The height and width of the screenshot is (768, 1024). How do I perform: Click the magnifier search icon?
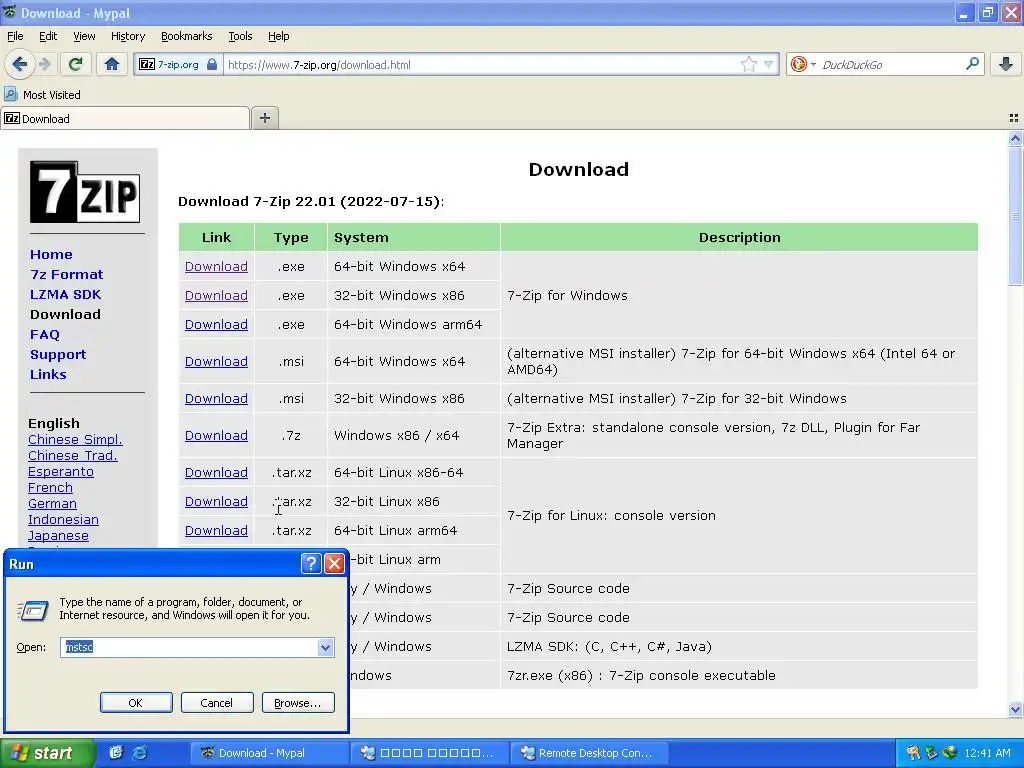click(x=972, y=64)
